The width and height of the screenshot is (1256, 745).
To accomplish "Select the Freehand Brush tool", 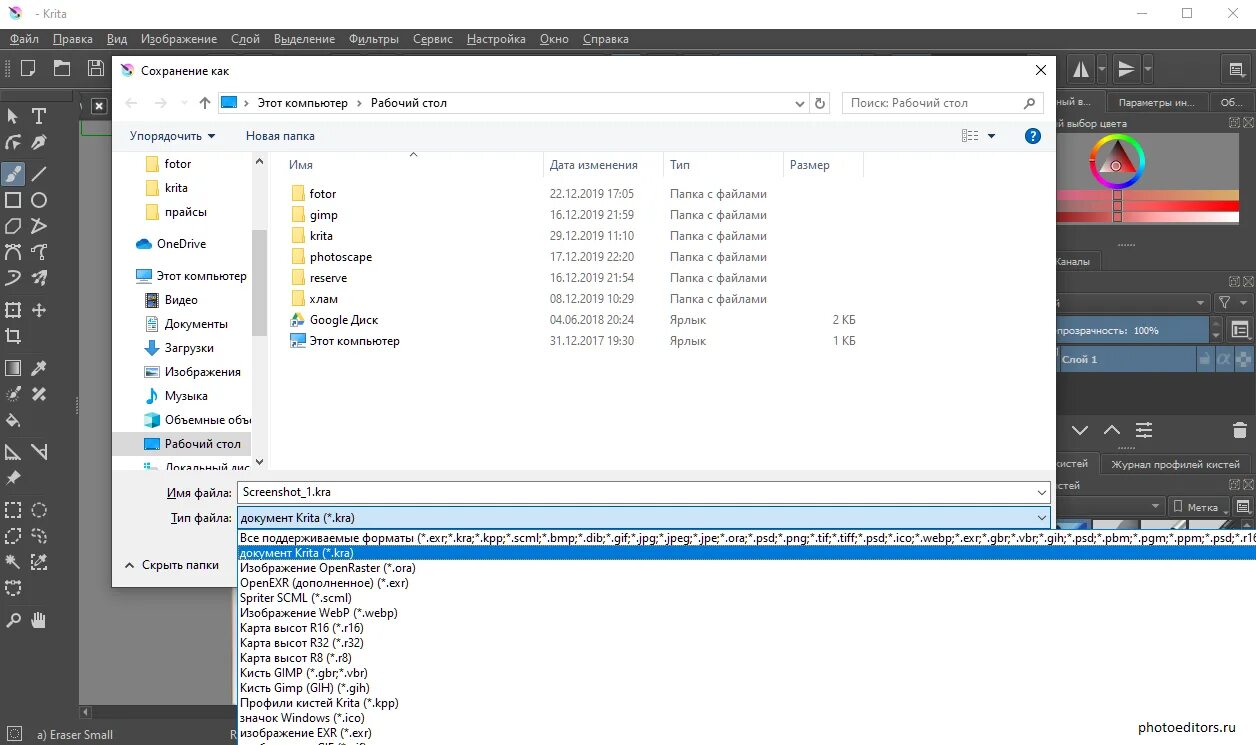I will tap(13, 174).
